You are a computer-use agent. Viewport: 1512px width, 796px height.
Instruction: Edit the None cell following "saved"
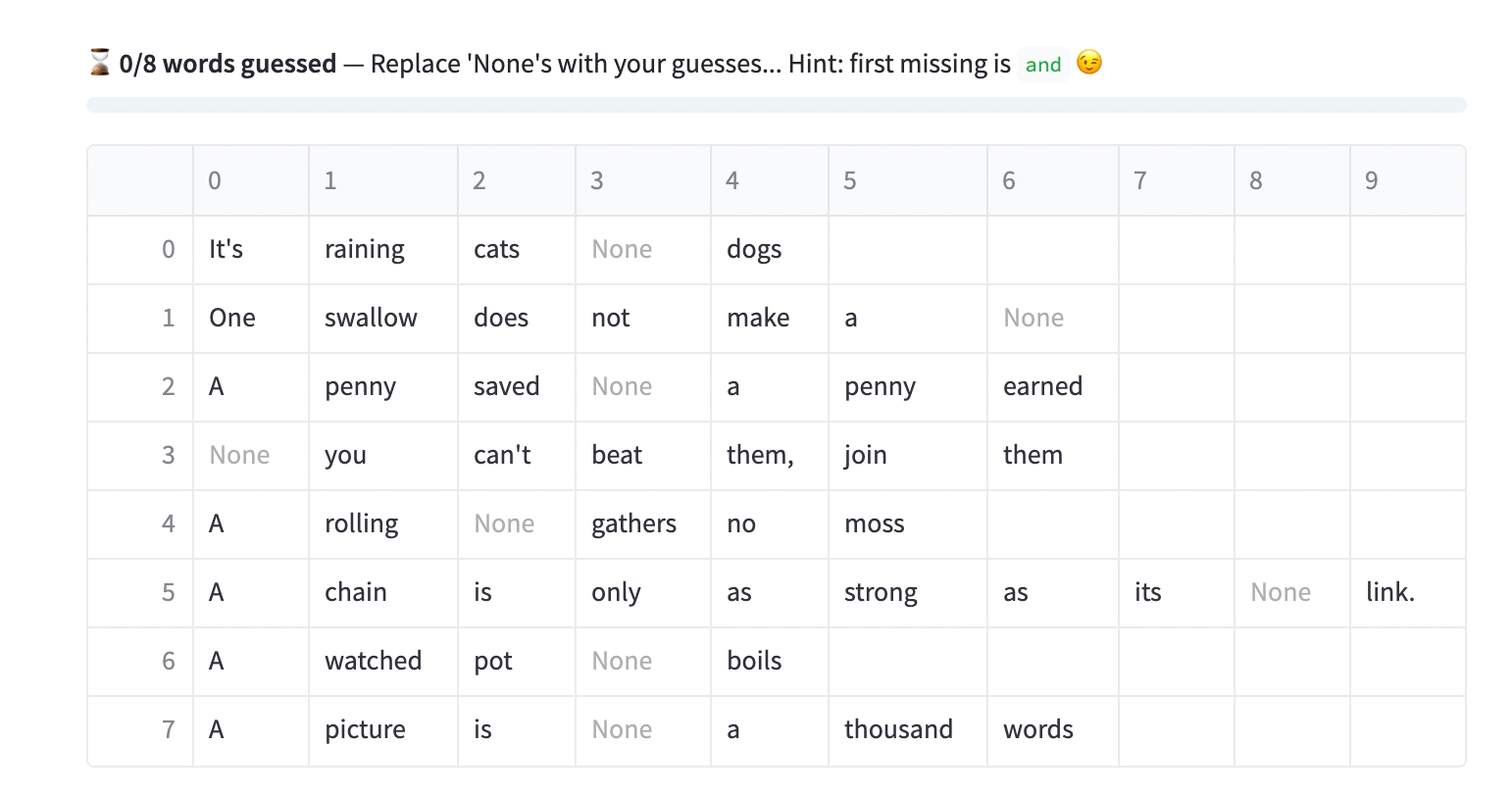[x=622, y=387]
